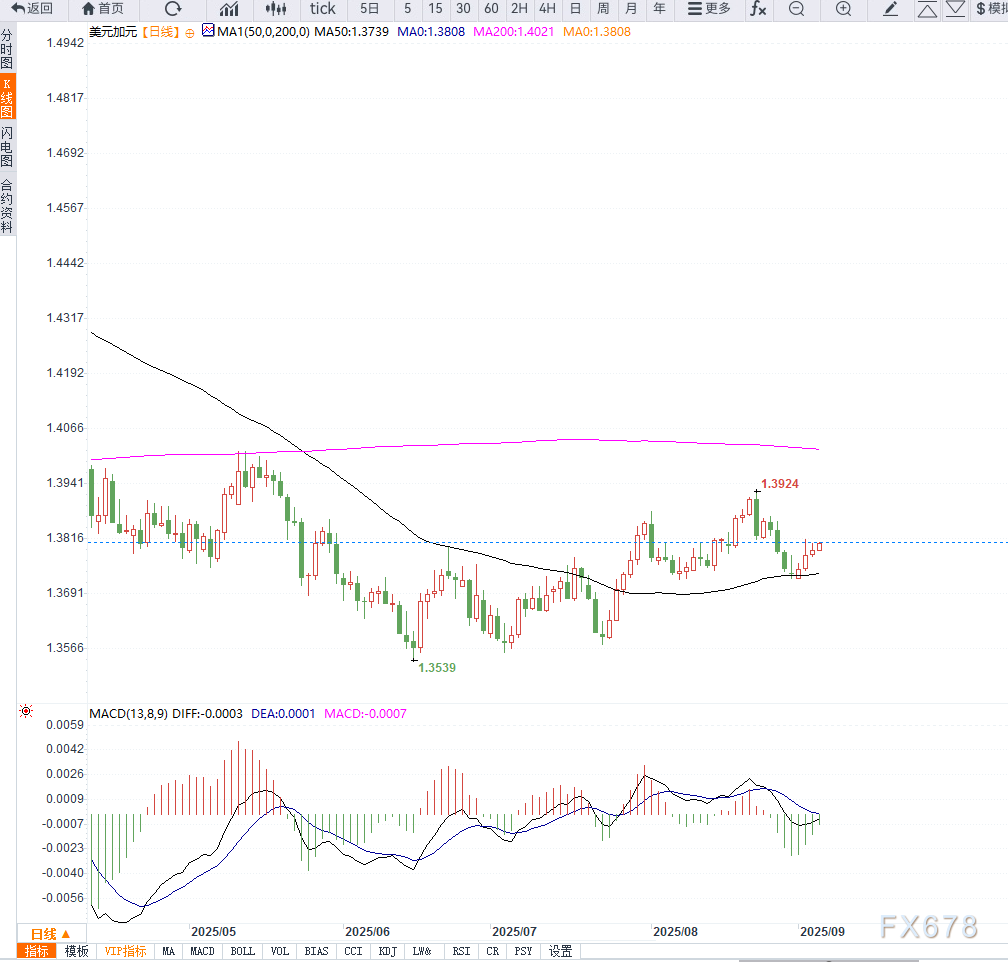The image size is (1008, 962).
Task: Select the BOLL indicator tab
Action: tap(242, 951)
